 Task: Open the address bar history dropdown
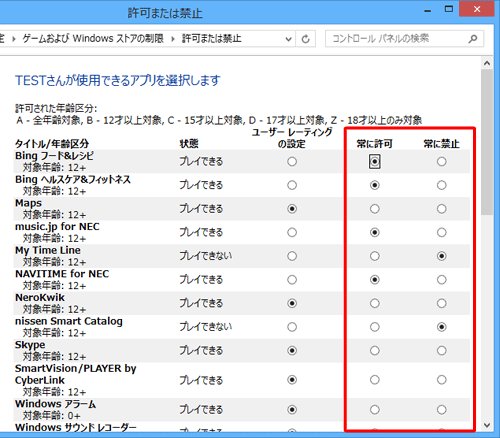(x=289, y=39)
